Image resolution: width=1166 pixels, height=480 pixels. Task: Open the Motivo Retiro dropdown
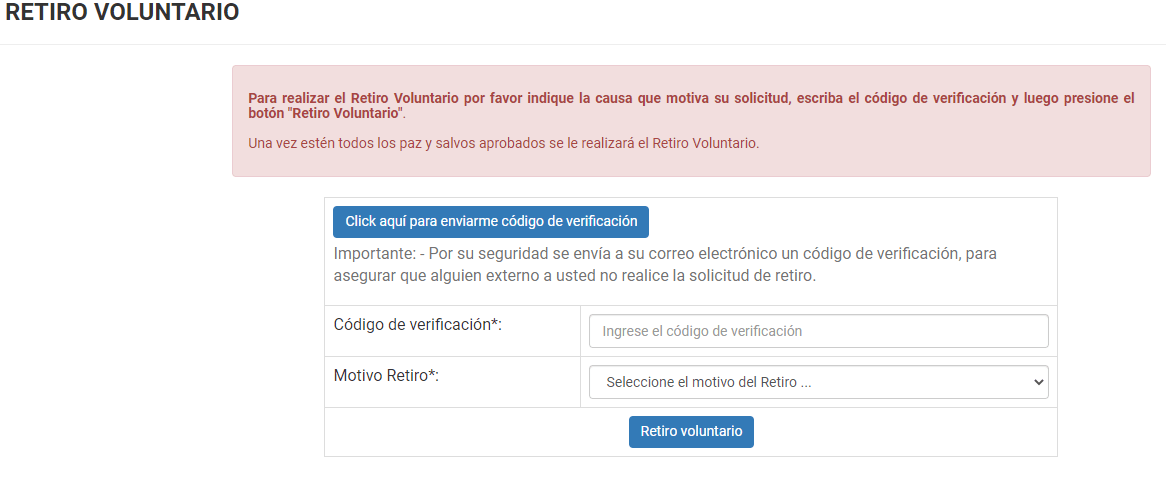(819, 382)
